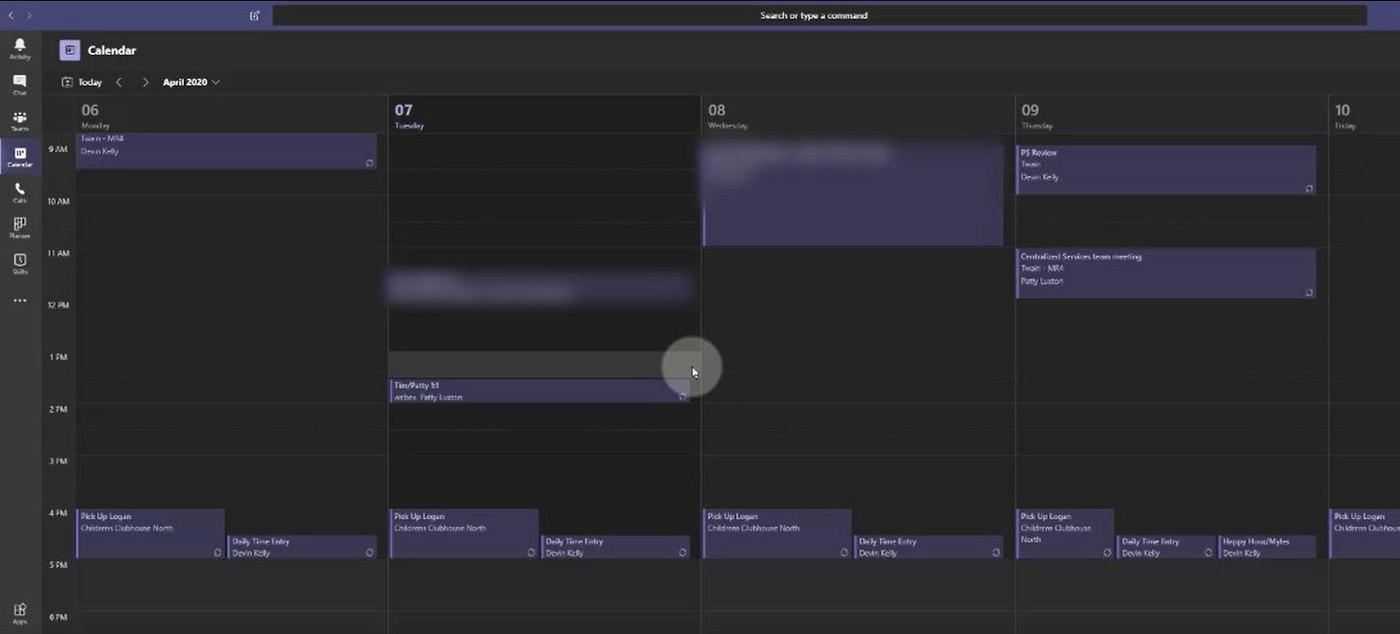1400x634 pixels.
Task: Open the Teams section
Action: click(19, 120)
